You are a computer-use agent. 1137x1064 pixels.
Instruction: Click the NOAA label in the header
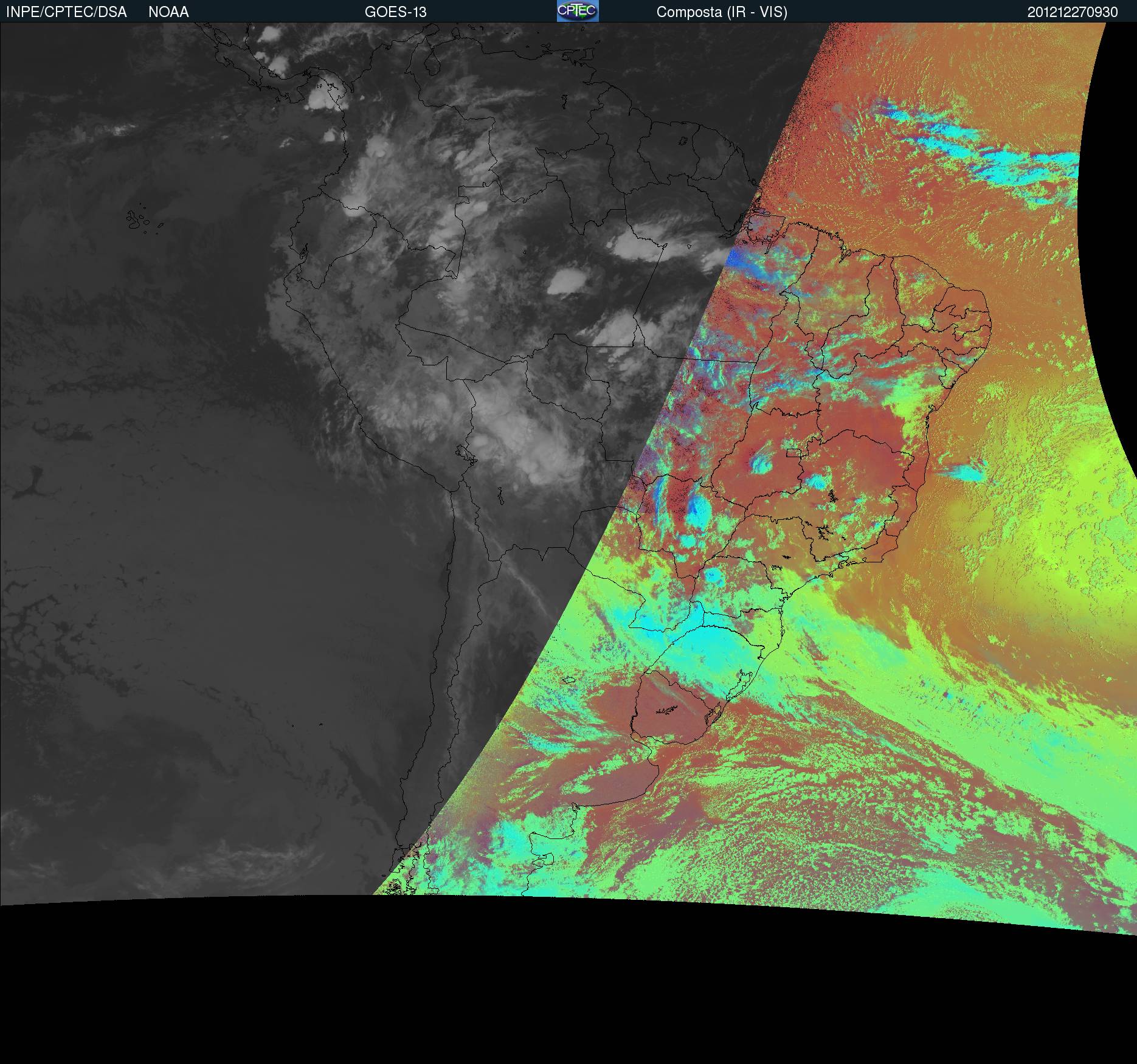point(168,12)
